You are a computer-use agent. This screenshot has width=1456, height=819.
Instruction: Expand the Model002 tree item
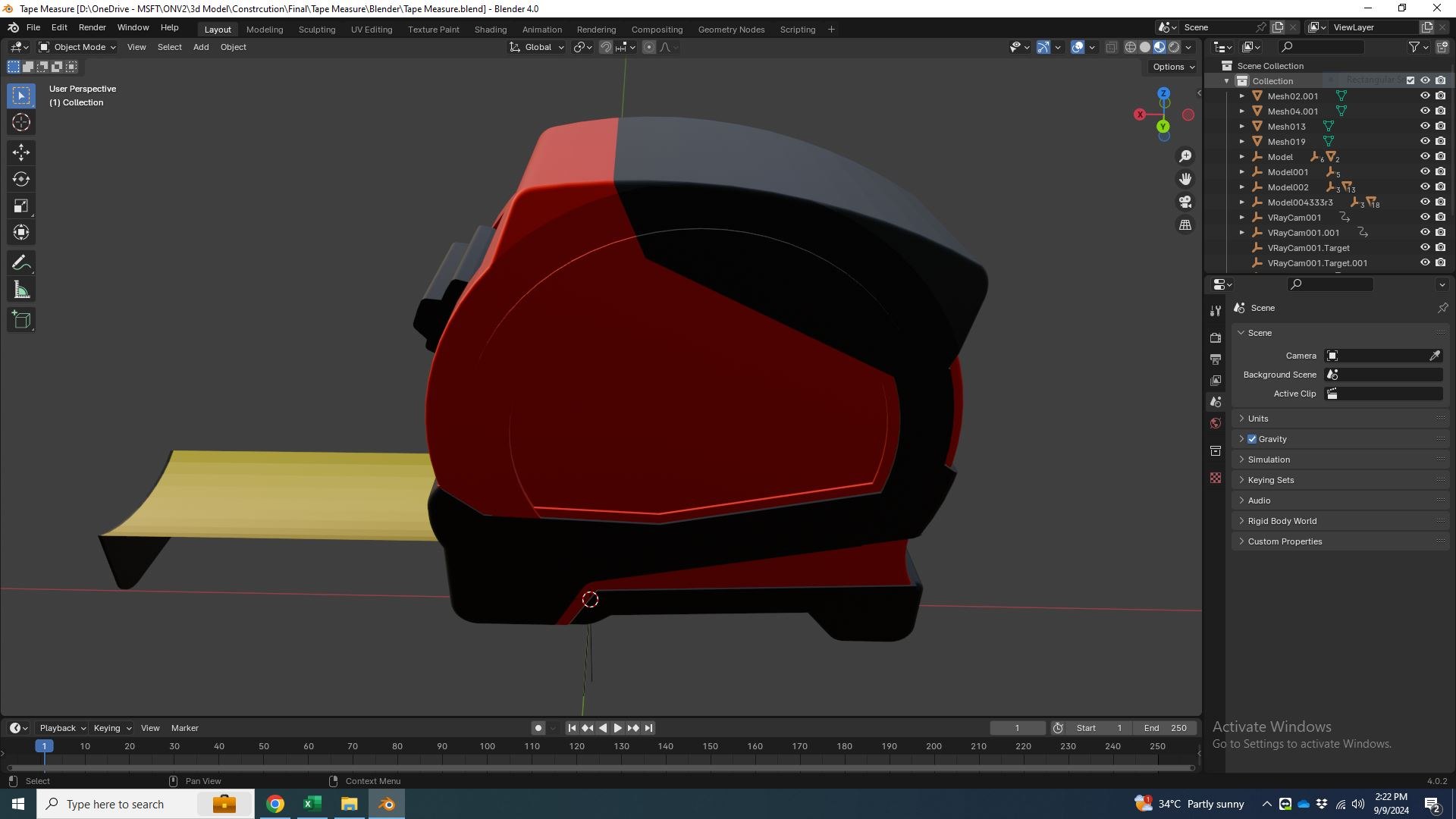pyautogui.click(x=1242, y=187)
